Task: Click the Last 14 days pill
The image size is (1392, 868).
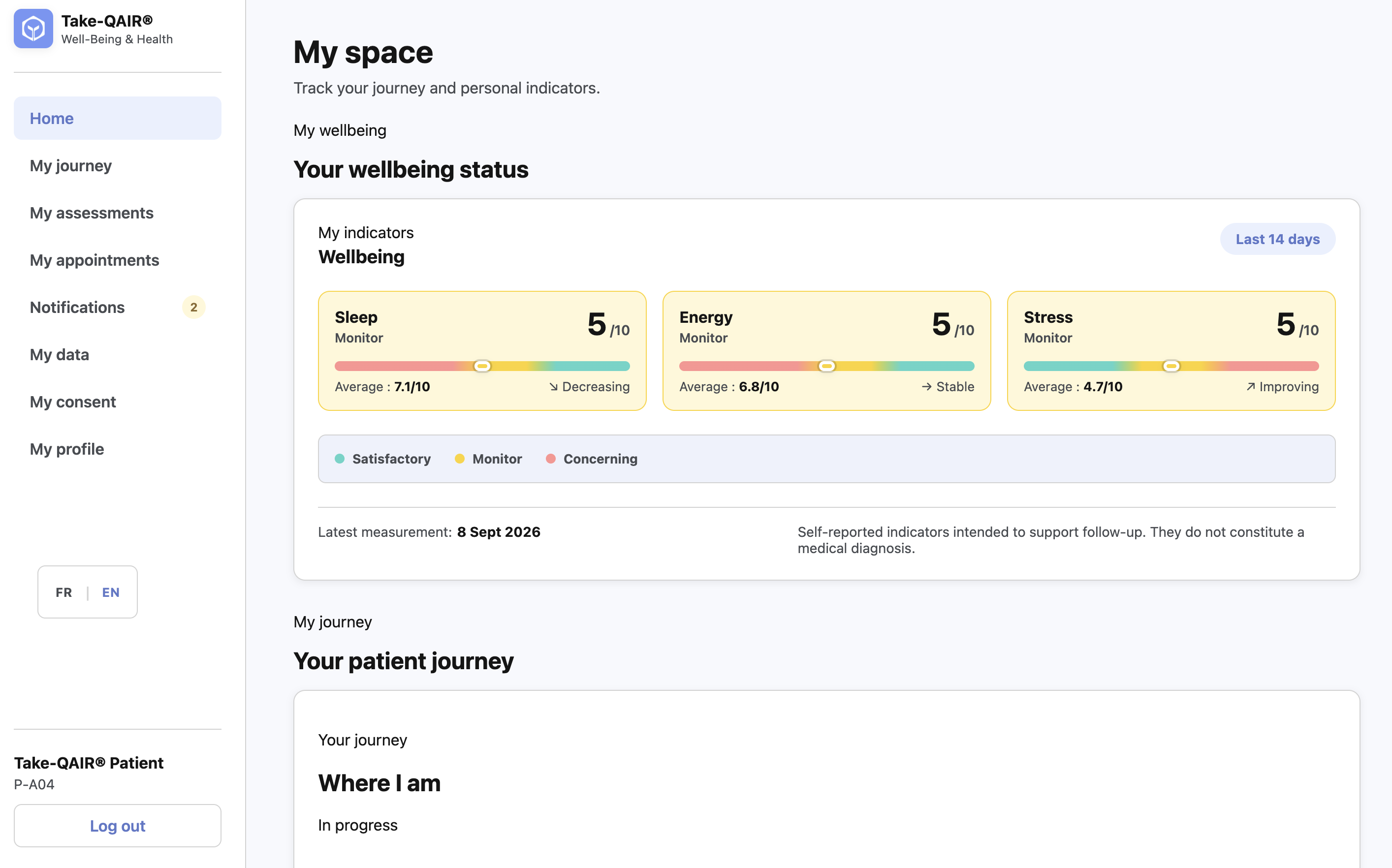Action: point(1277,239)
